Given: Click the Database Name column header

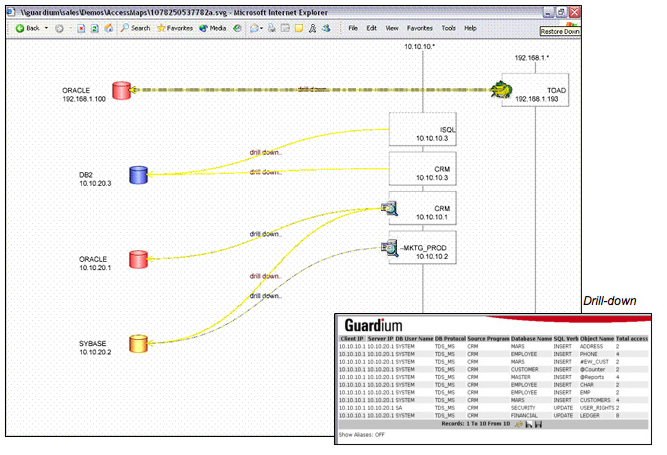Looking at the screenshot, I should [531, 338].
